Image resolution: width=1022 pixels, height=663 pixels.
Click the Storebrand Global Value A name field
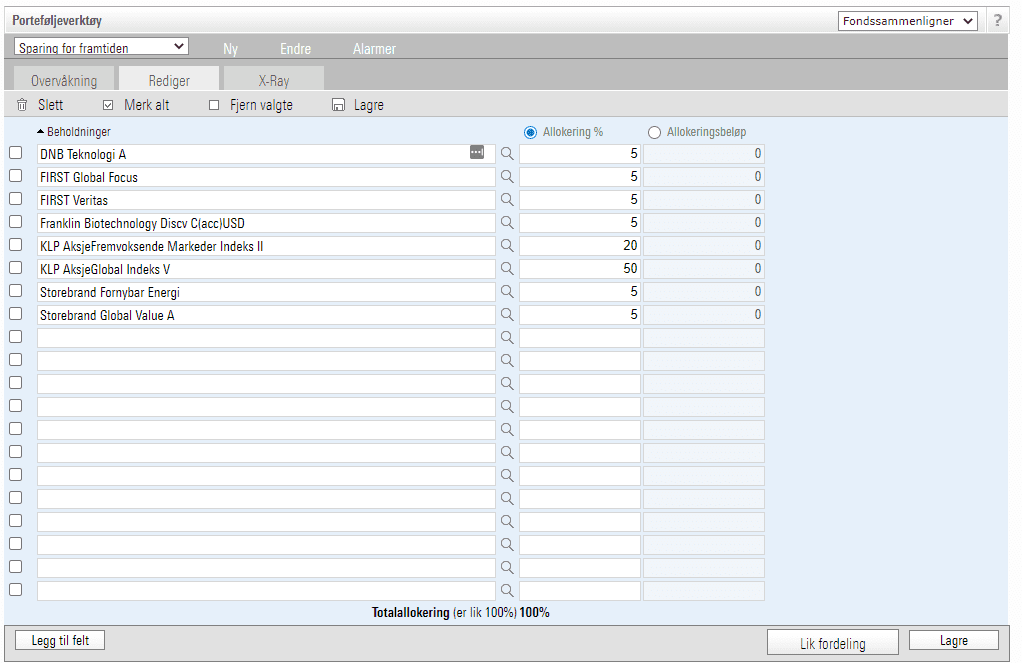tap(266, 315)
